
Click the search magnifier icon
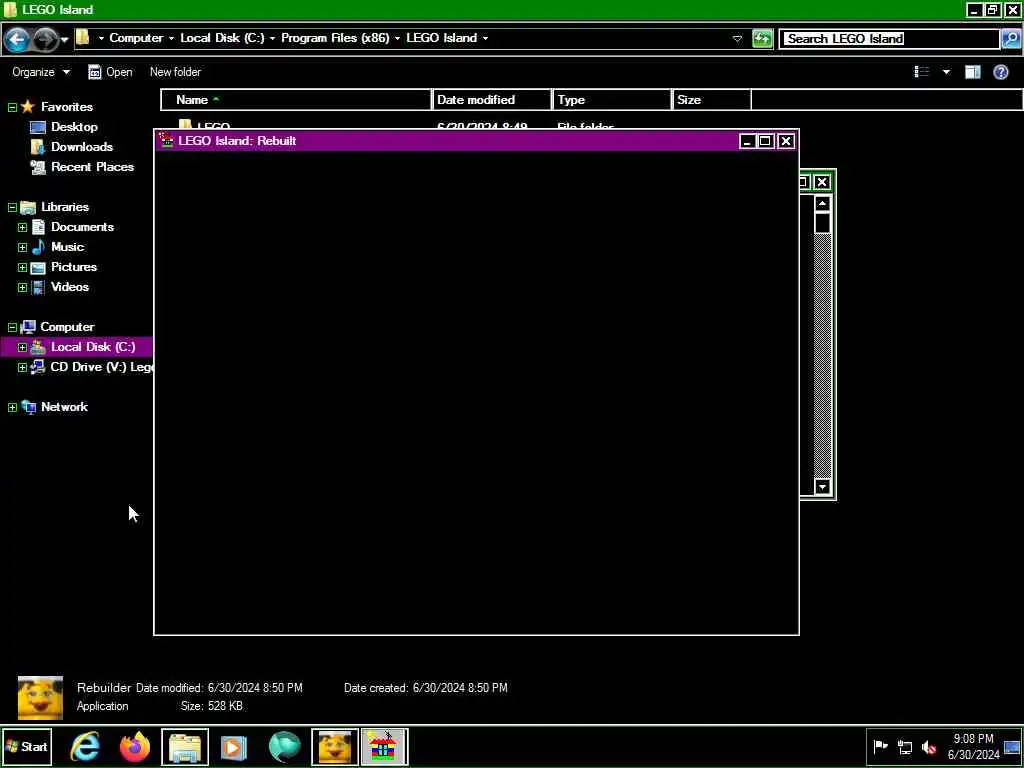click(1010, 39)
